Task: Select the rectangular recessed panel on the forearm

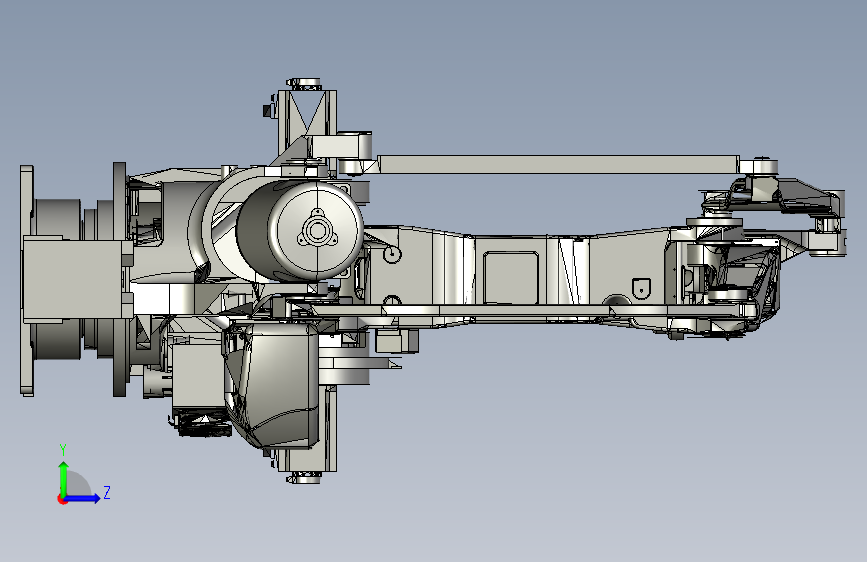Action: coord(511,277)
